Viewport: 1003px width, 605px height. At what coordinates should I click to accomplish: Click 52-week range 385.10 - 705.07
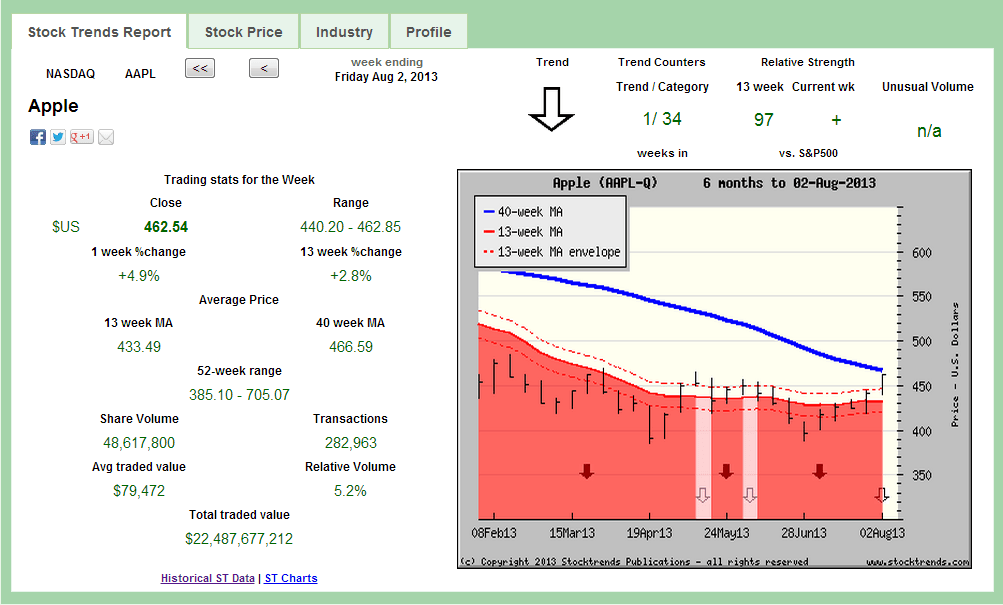point(239,395)
